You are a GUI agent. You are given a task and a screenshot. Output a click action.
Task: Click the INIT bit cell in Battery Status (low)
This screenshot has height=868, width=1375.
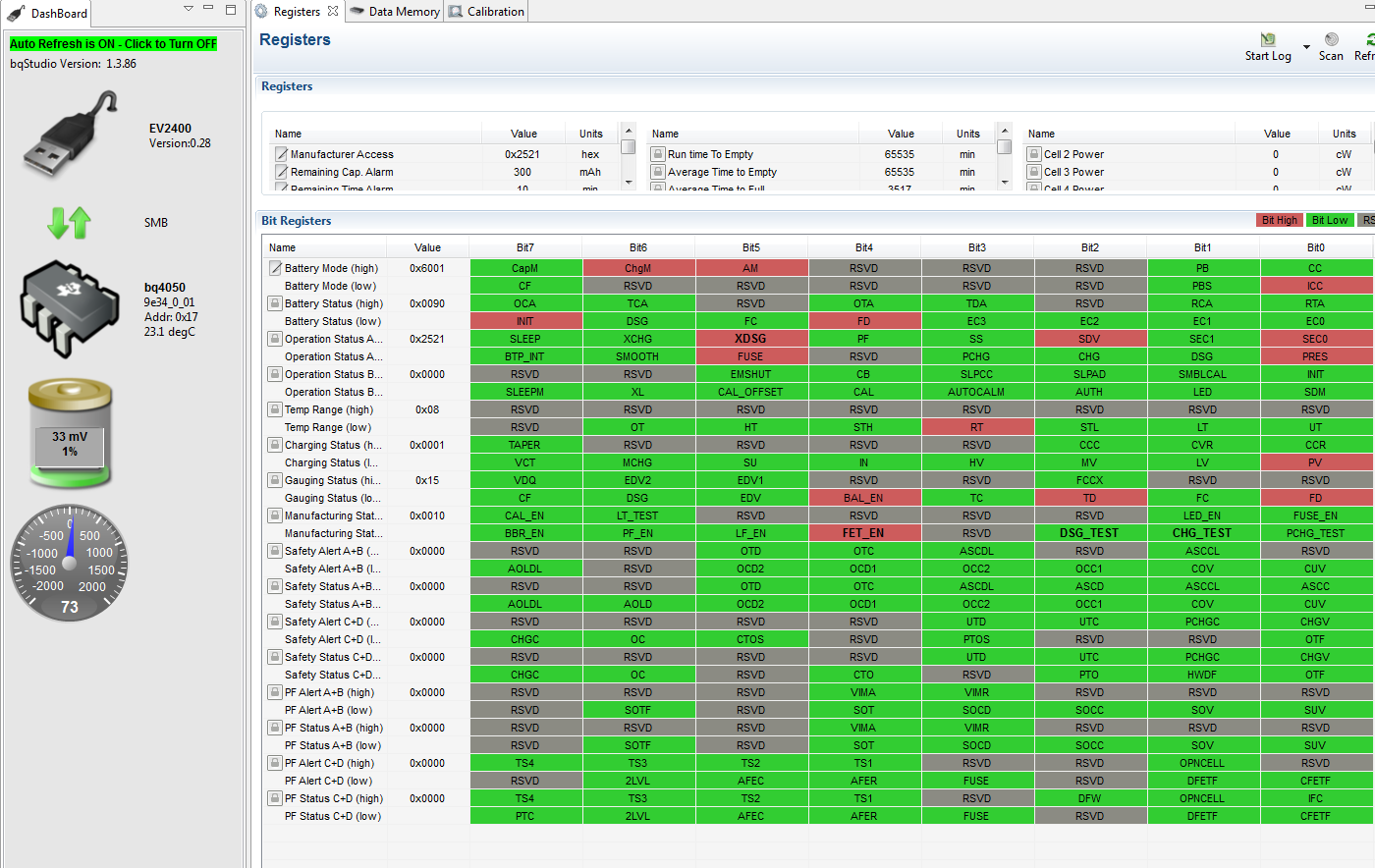coord(525,321)
